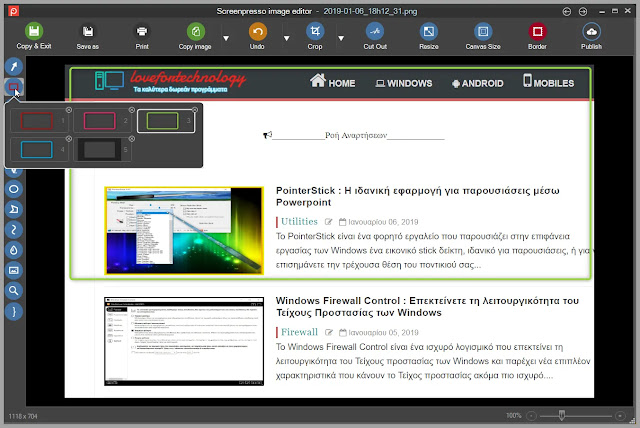Select the Freehand curve tool
The image size is (640, 428).
[14, 230]
